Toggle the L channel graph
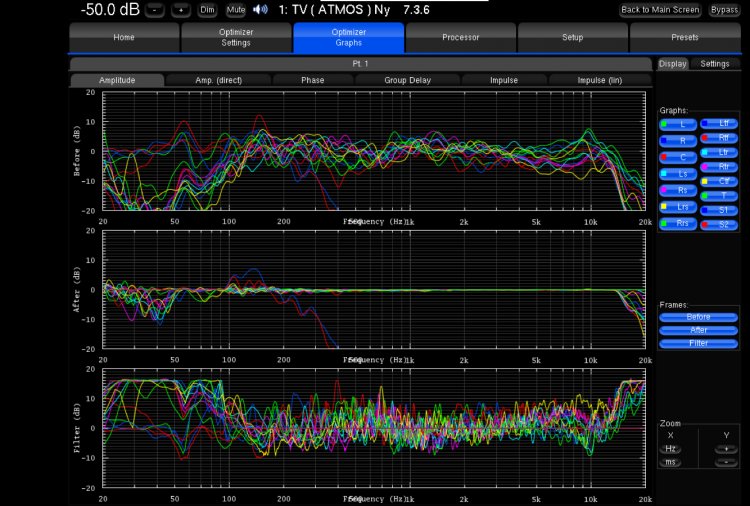750x506 pixels. point(678,124)
